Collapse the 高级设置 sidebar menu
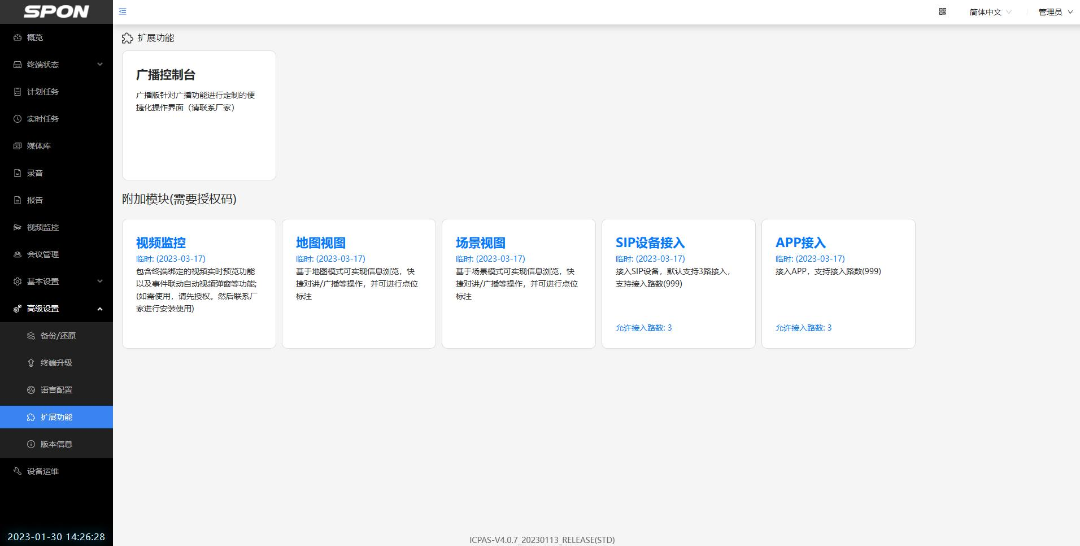The width and height of the screenshot is (1080, 546). tap(56, 309)
